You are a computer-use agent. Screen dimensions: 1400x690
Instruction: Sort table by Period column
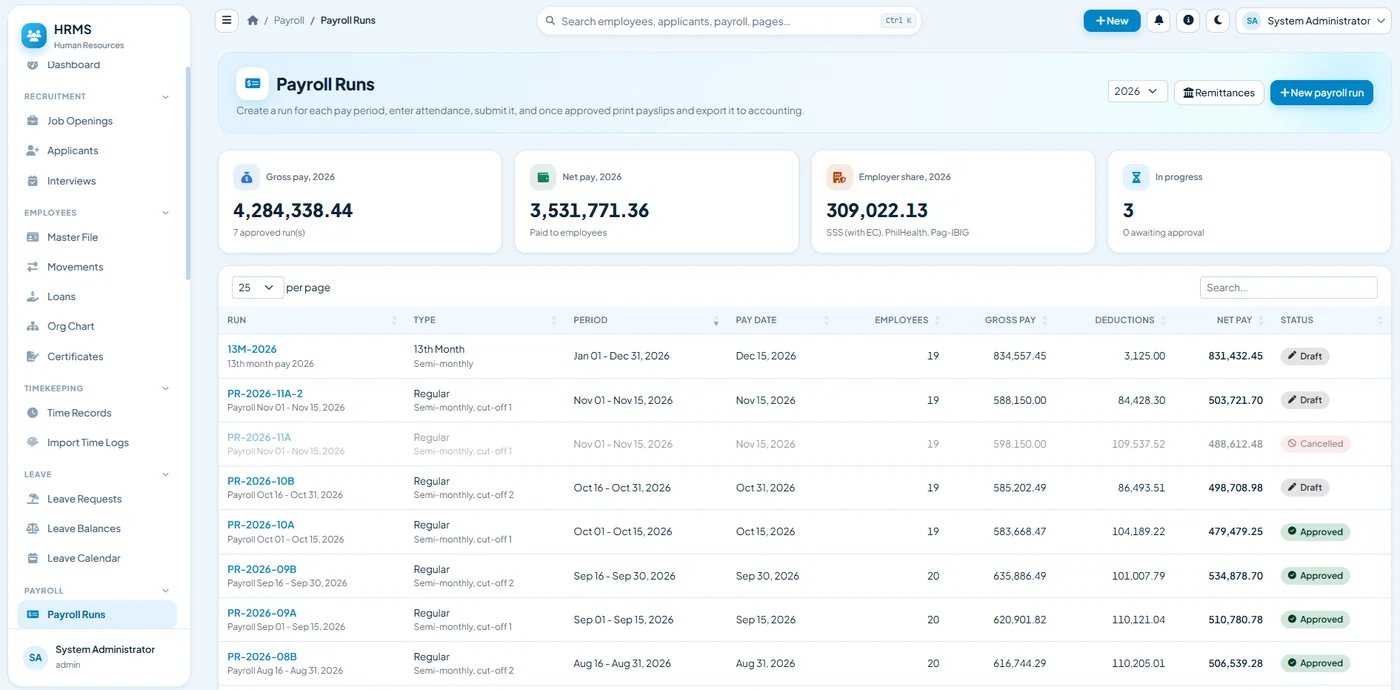[645, 320]
